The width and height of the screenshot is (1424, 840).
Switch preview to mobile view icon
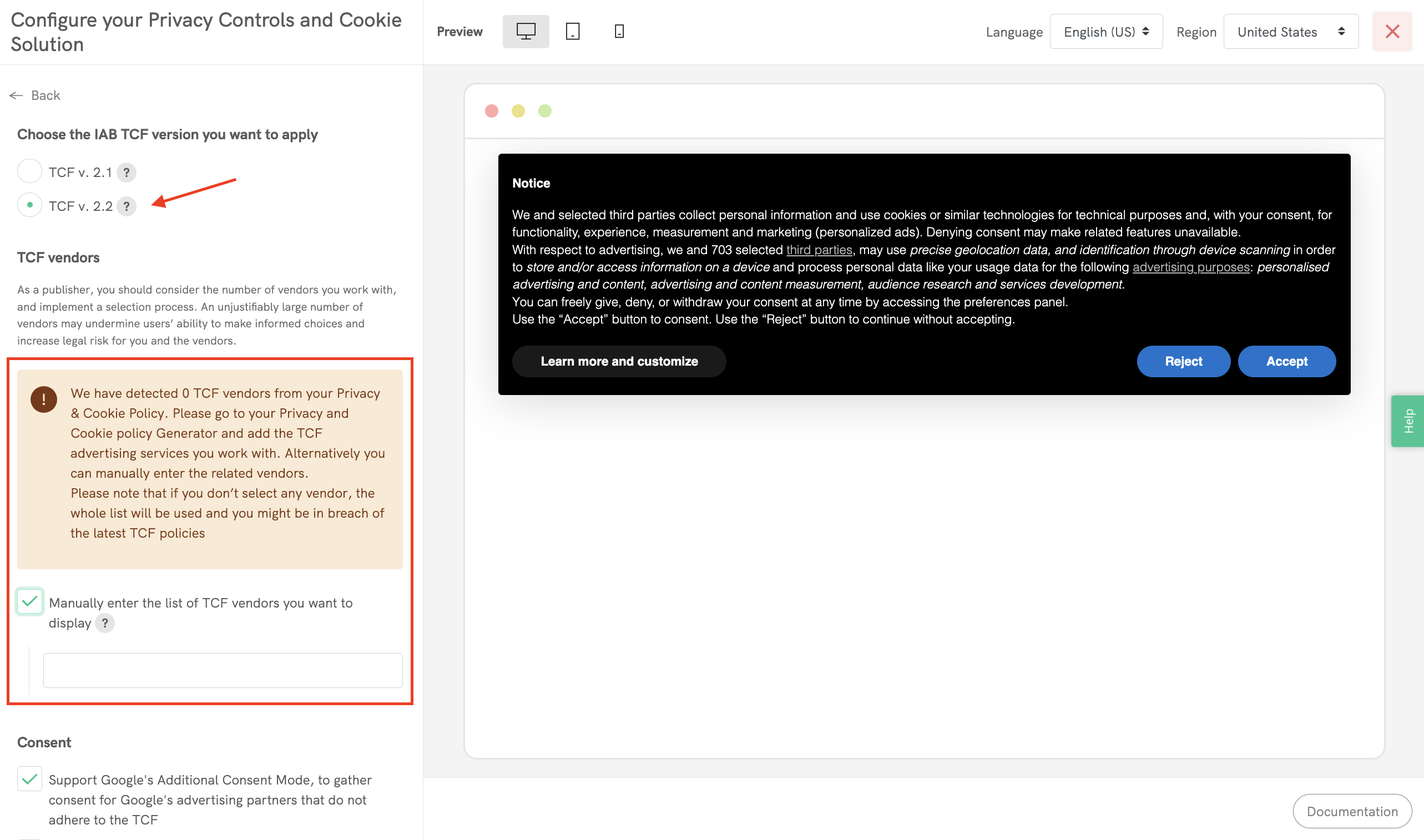[619, 32]
